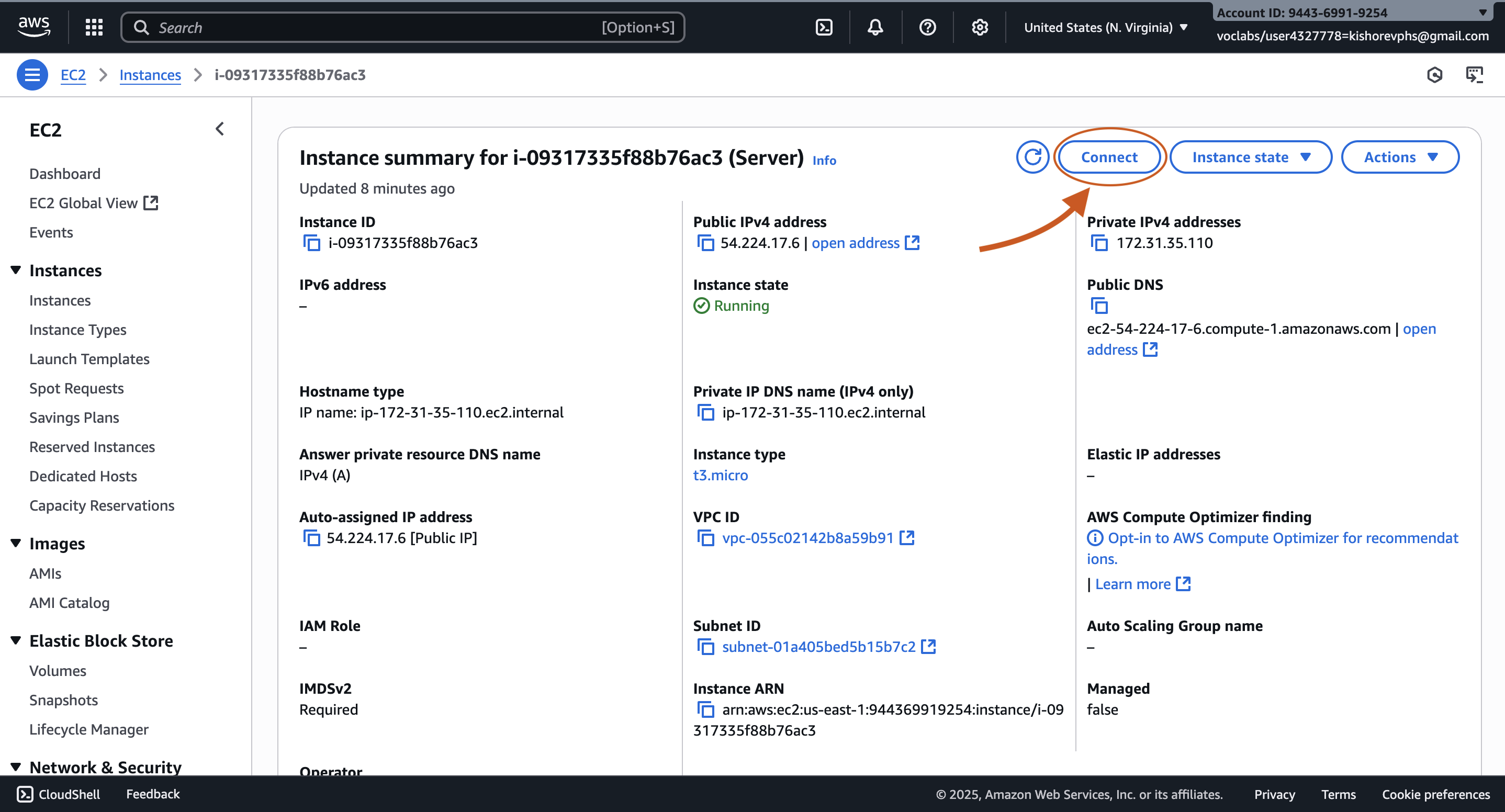
Task: Copy the Instance ID using its copy icon
Action: pos(311,243)
